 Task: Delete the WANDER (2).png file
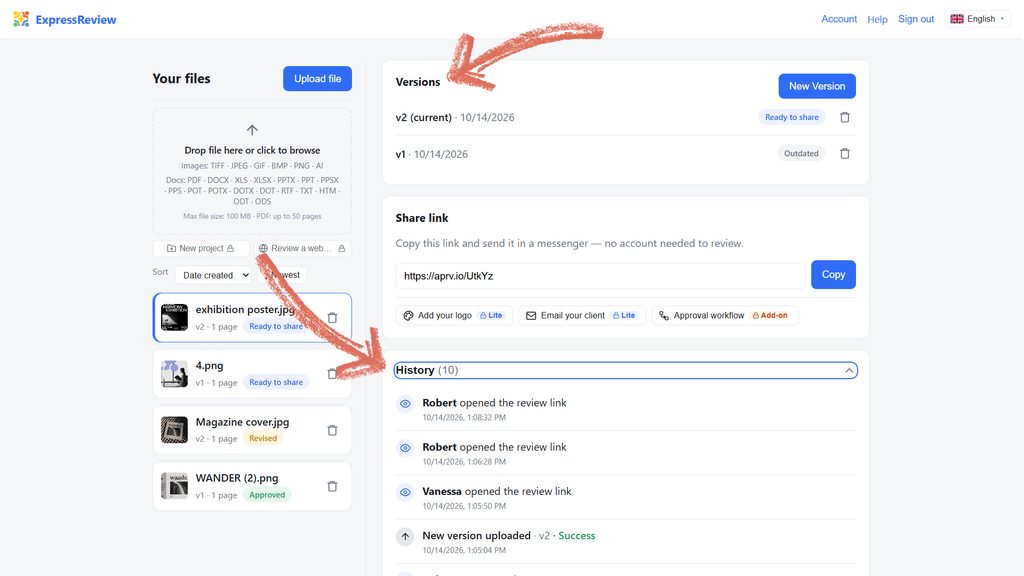click(x=332, y=487)
